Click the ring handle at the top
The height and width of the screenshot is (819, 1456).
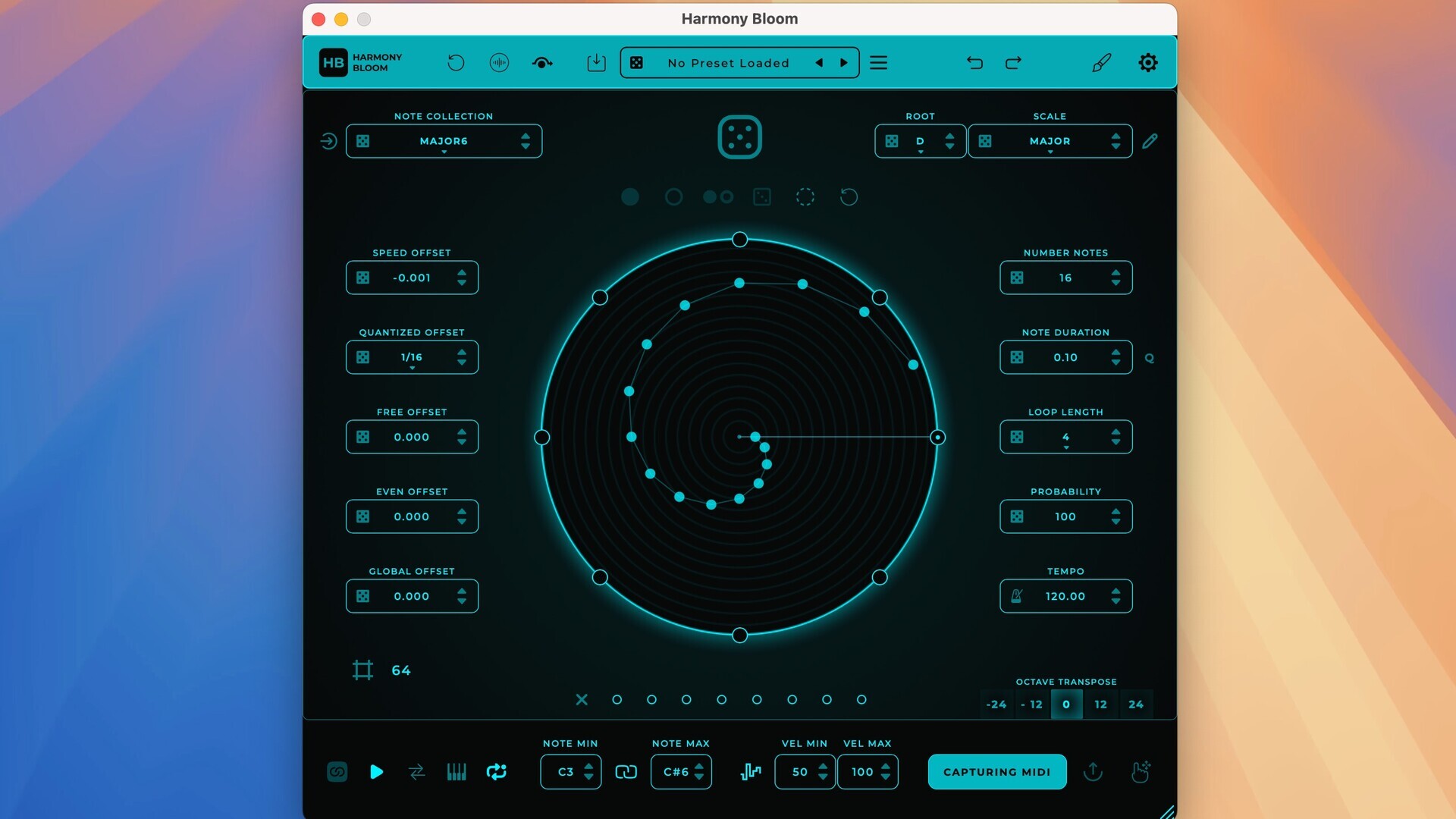point(739,240)
